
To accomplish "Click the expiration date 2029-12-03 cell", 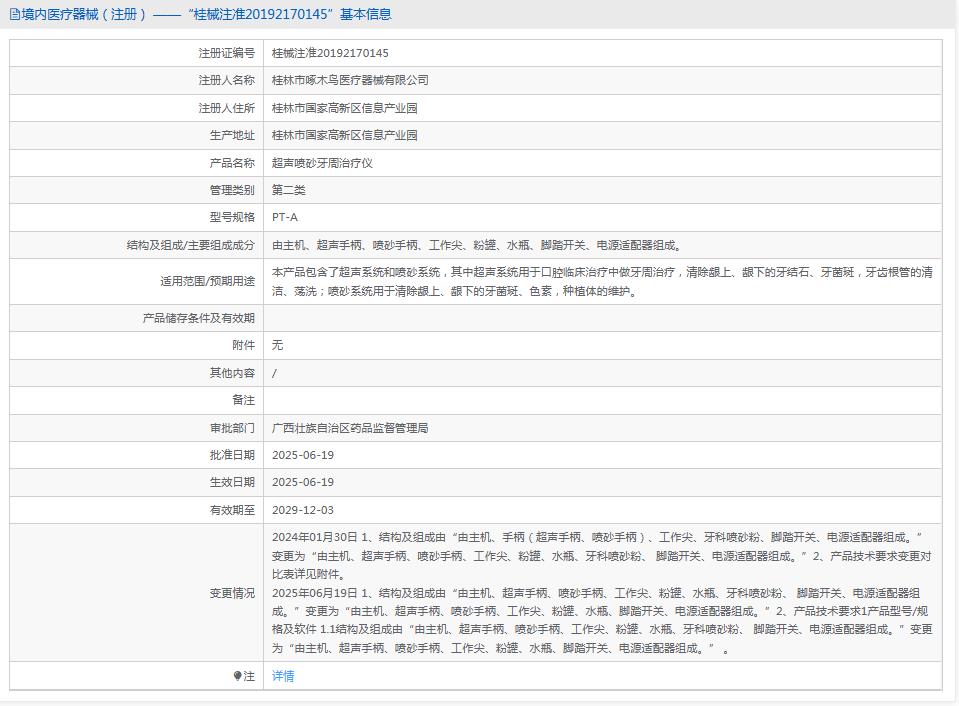I will 299,508.
